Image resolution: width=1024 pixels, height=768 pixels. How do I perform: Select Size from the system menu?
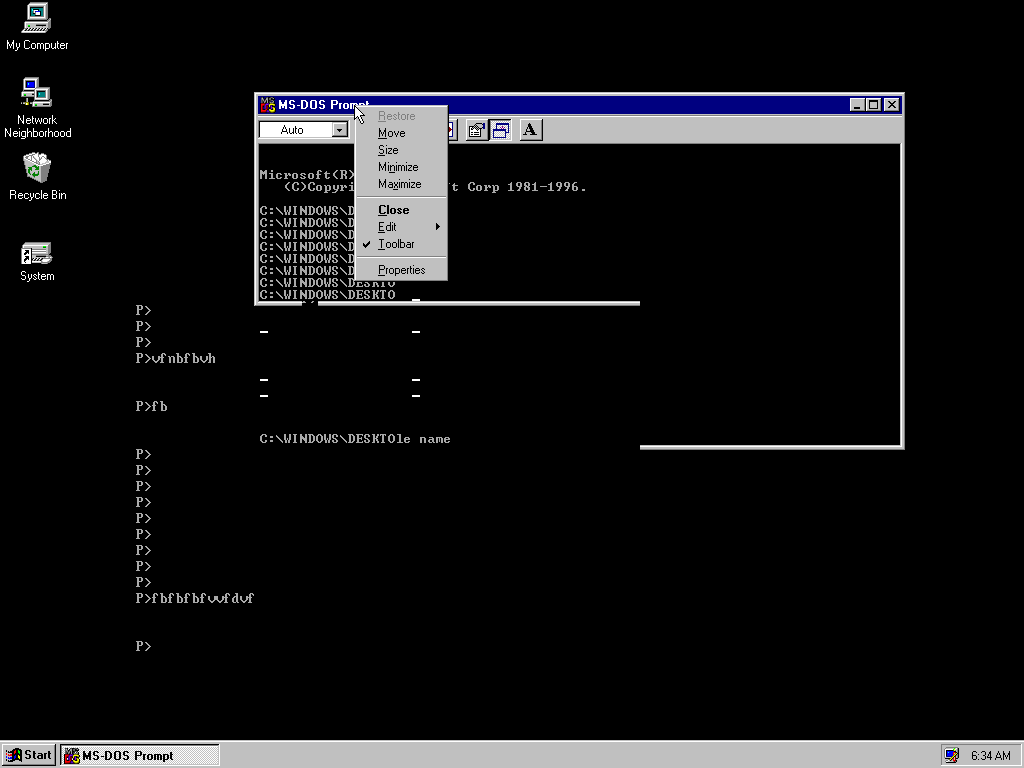click(x=388, y=149)
